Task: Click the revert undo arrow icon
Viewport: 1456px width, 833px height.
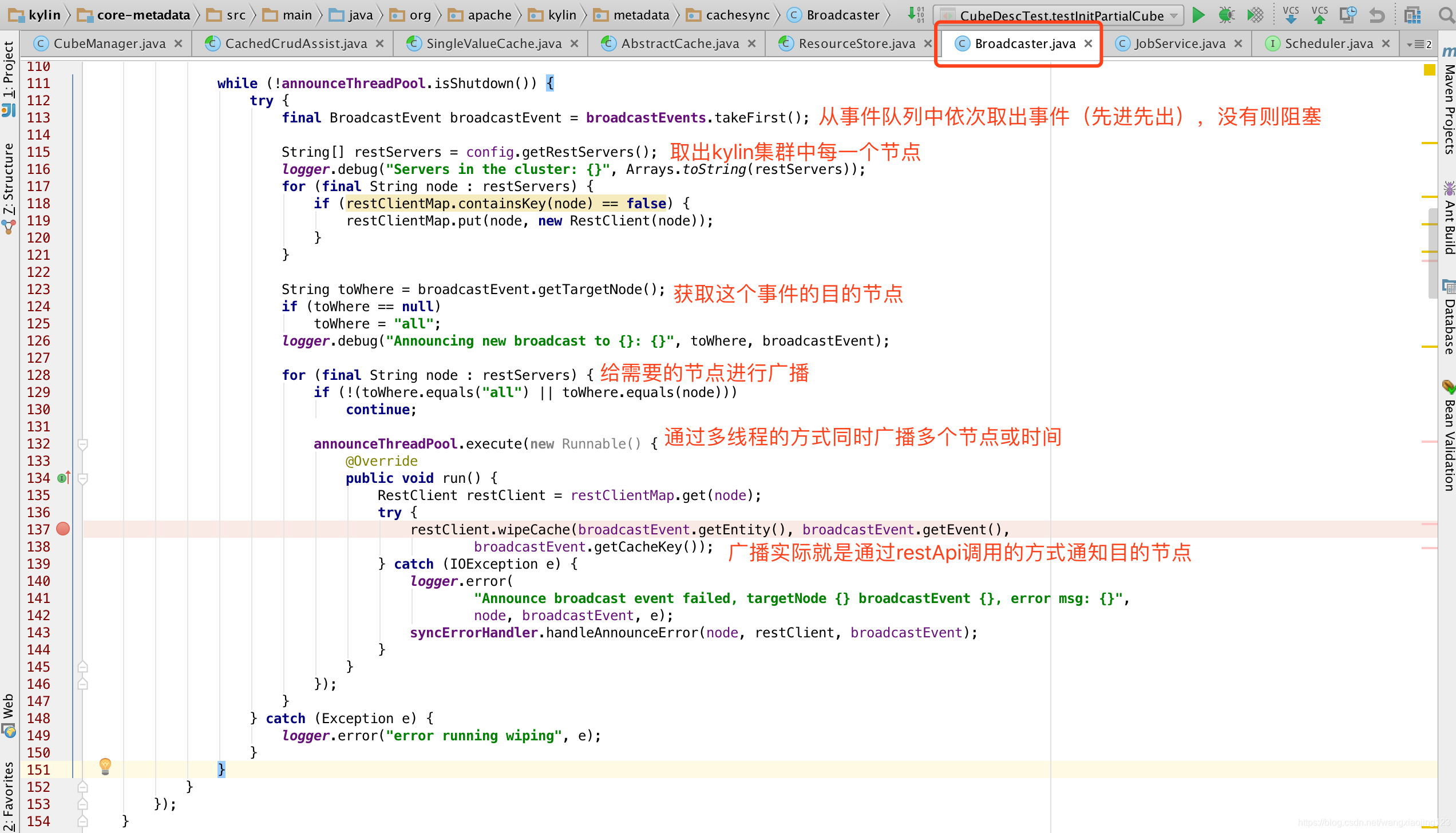Action: click(1377, 15)
